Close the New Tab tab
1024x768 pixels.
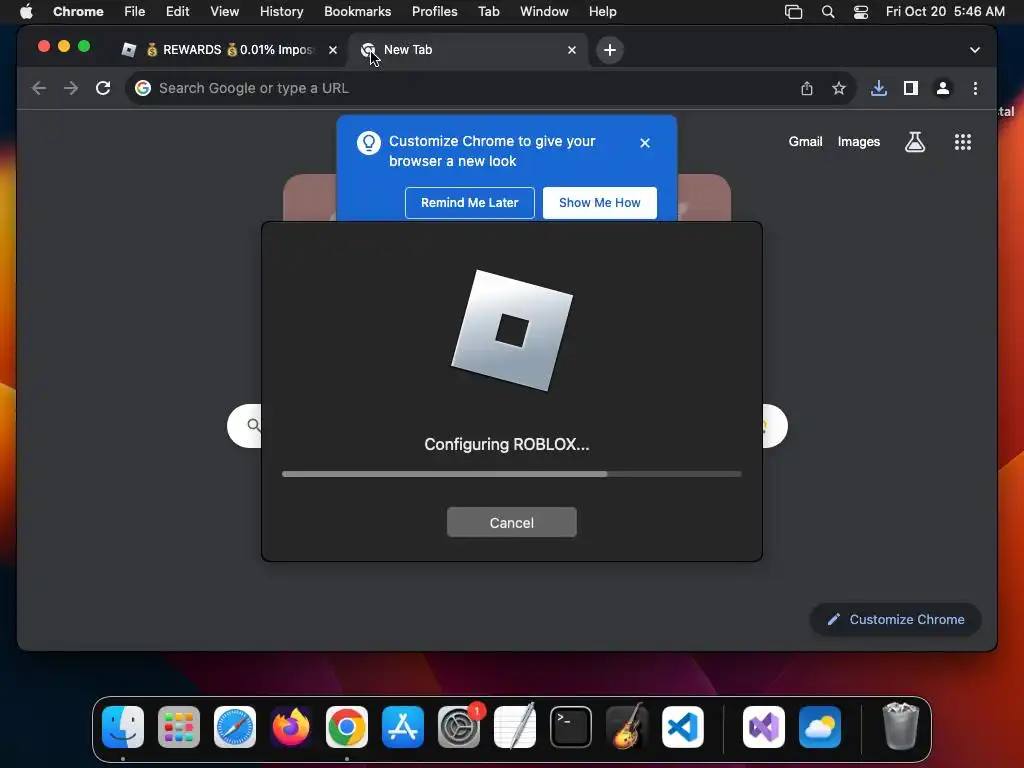571,50
